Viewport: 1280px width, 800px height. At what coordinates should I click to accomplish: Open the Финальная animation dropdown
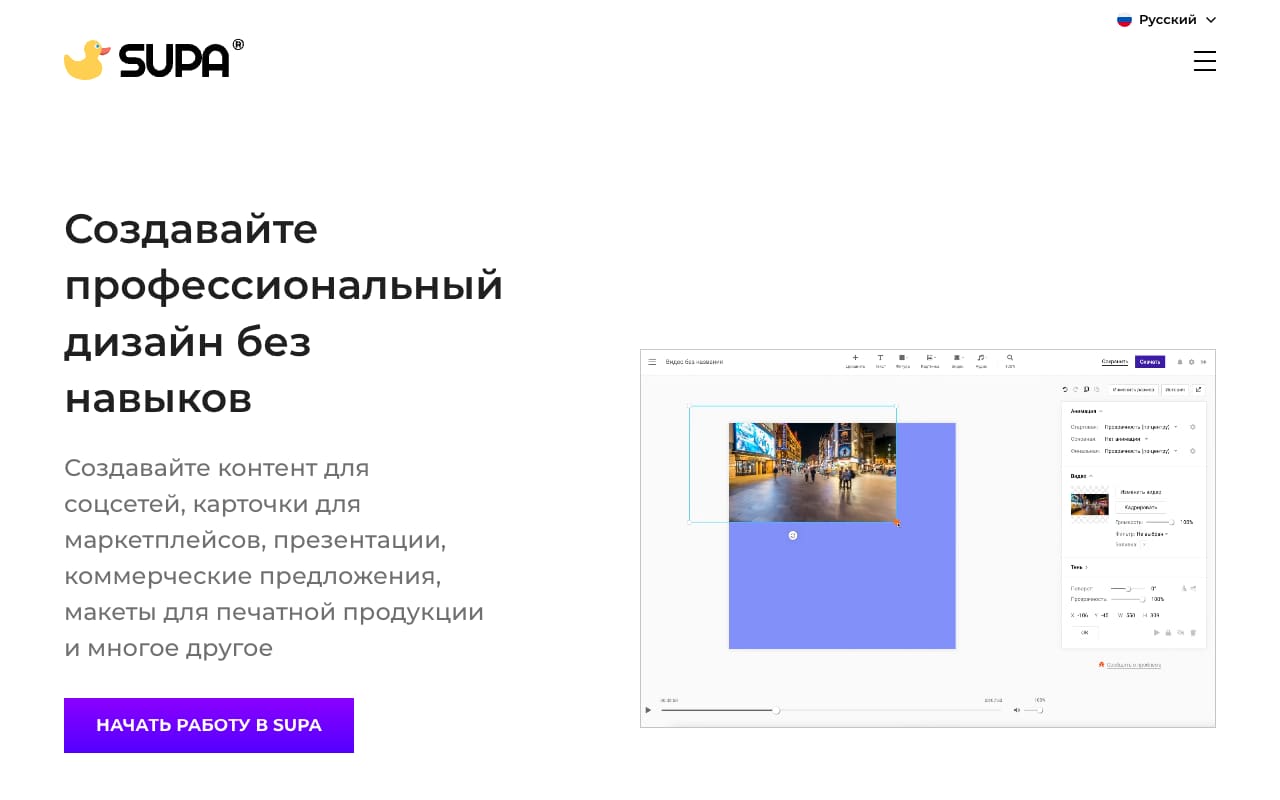1141,451
